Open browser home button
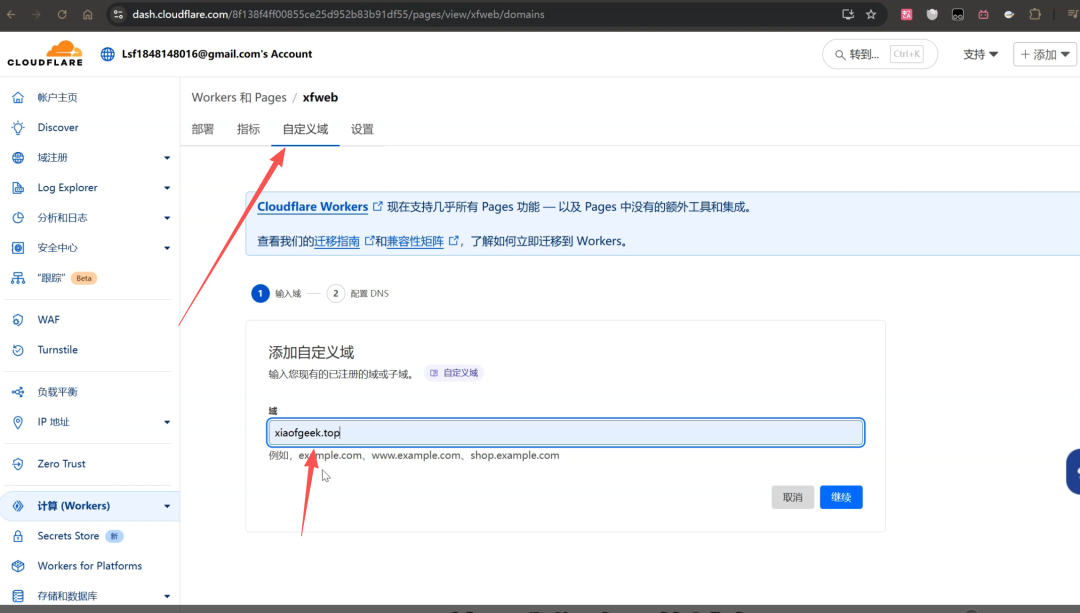The height and width of the screenshot is (613, 1080). point(87,14)
